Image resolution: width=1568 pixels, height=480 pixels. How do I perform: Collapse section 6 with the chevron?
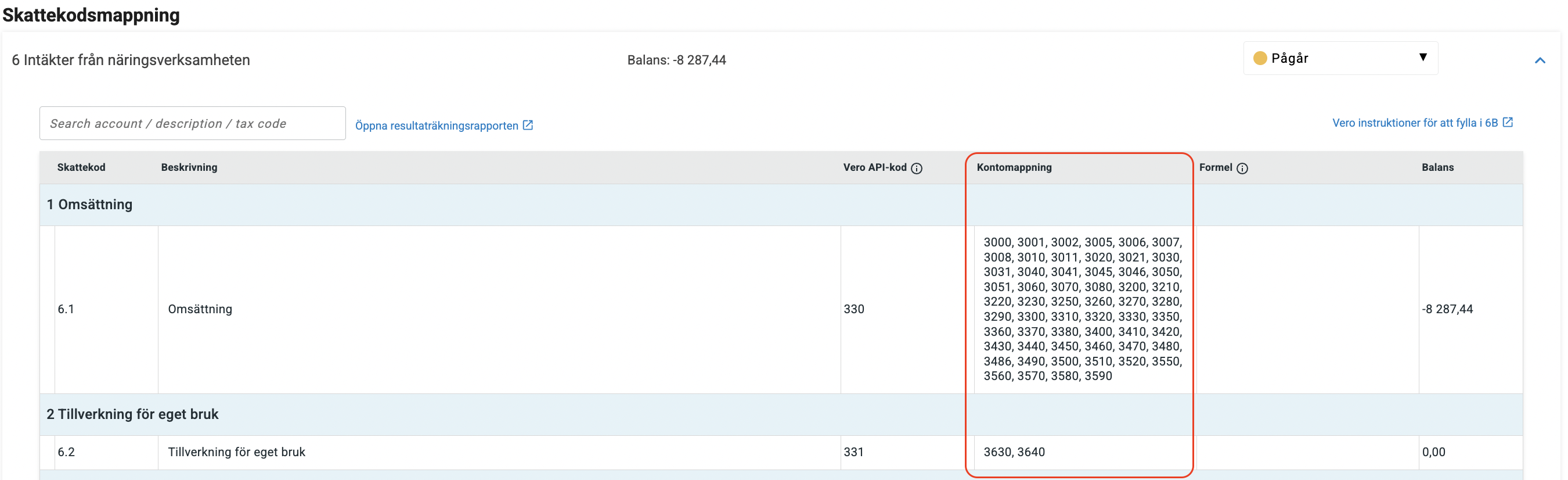point(1540,60)
